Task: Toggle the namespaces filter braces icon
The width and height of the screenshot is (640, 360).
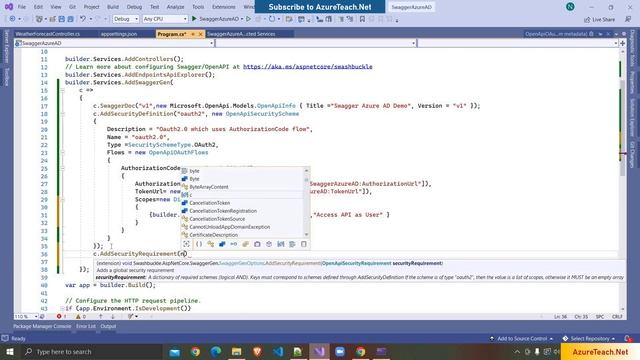Action: pos(199,244)
